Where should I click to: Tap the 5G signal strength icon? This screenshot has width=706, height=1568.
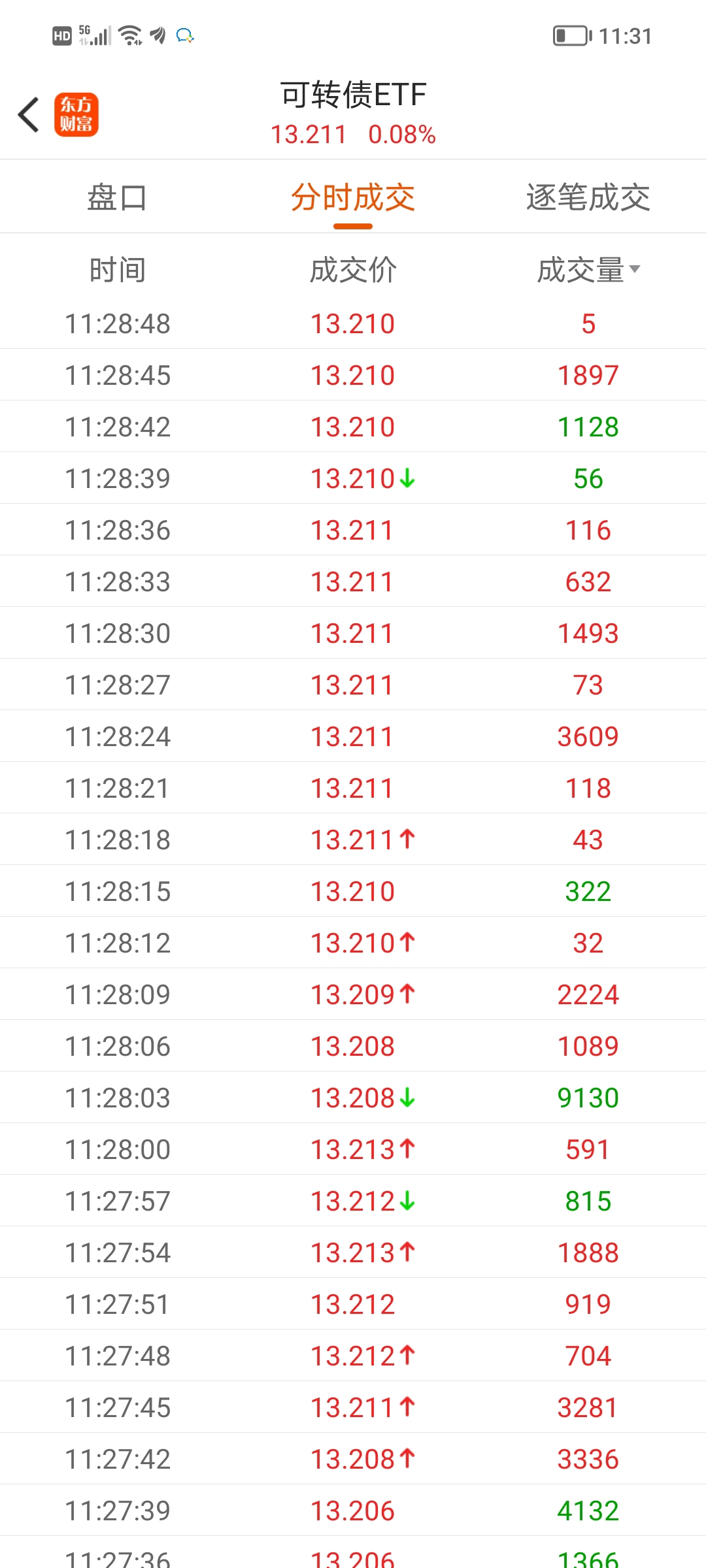click(x=95, y=35)
